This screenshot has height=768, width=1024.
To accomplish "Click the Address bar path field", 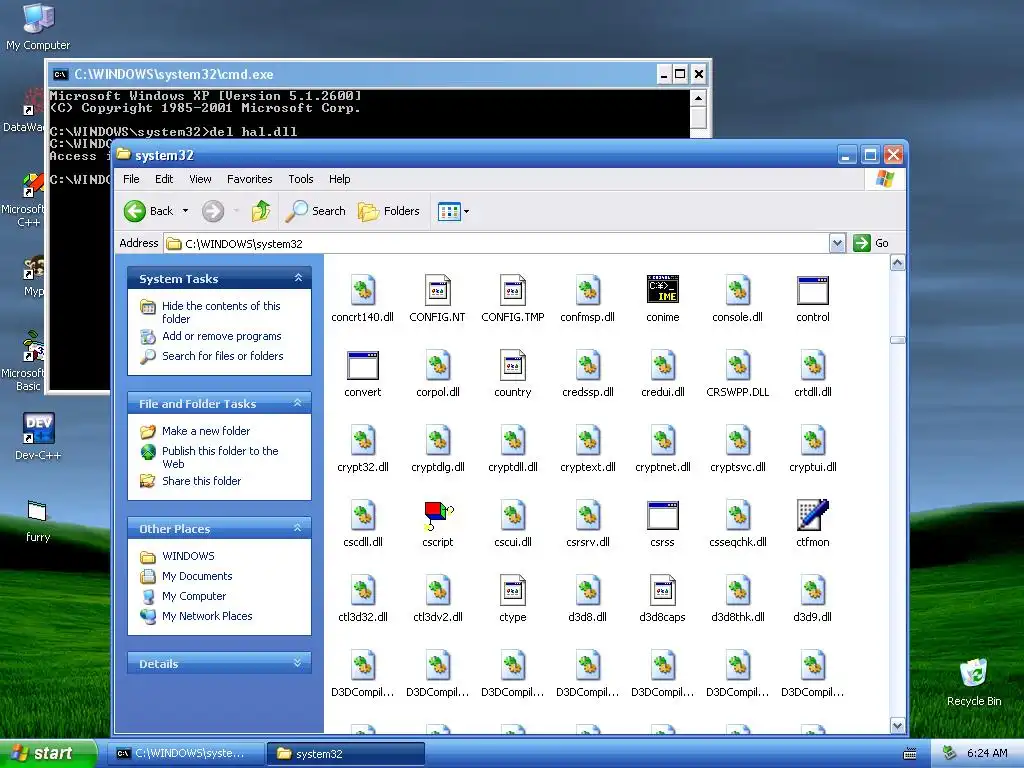I will (x=496, y=244).
